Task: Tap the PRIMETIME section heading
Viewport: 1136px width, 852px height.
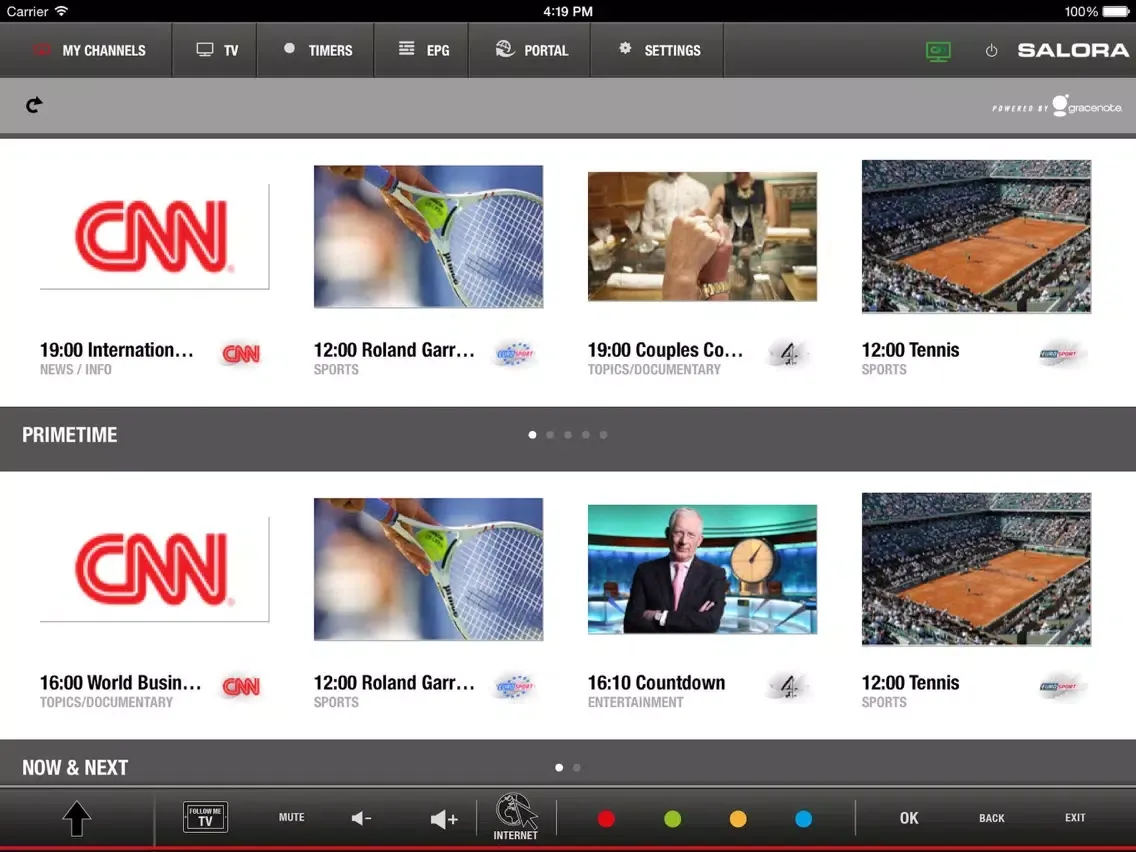Action: pyautogui.click(x=70, y=435)
